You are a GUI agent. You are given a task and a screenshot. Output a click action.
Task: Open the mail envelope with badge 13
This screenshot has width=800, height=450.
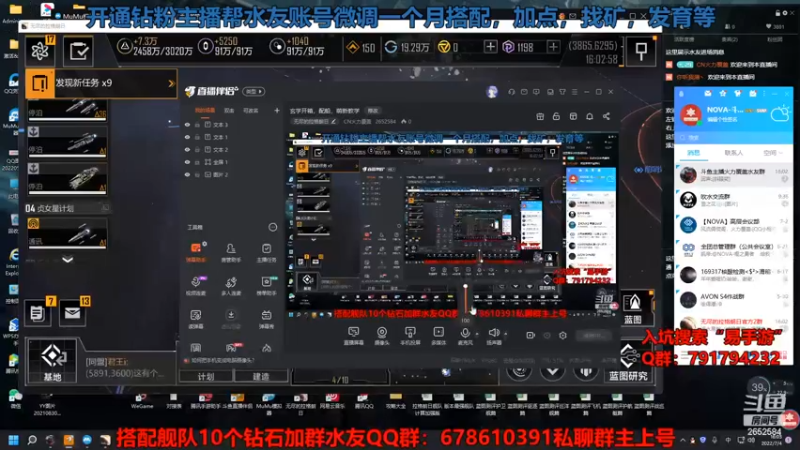72,313
